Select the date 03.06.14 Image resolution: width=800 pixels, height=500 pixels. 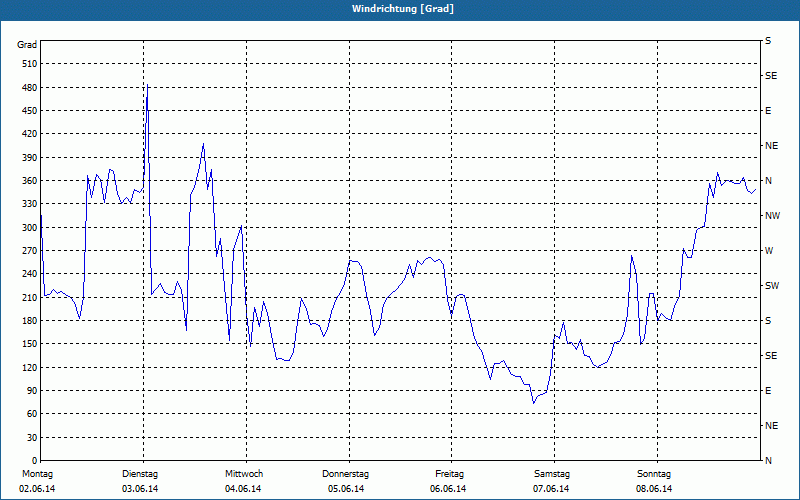click(140, 489)
